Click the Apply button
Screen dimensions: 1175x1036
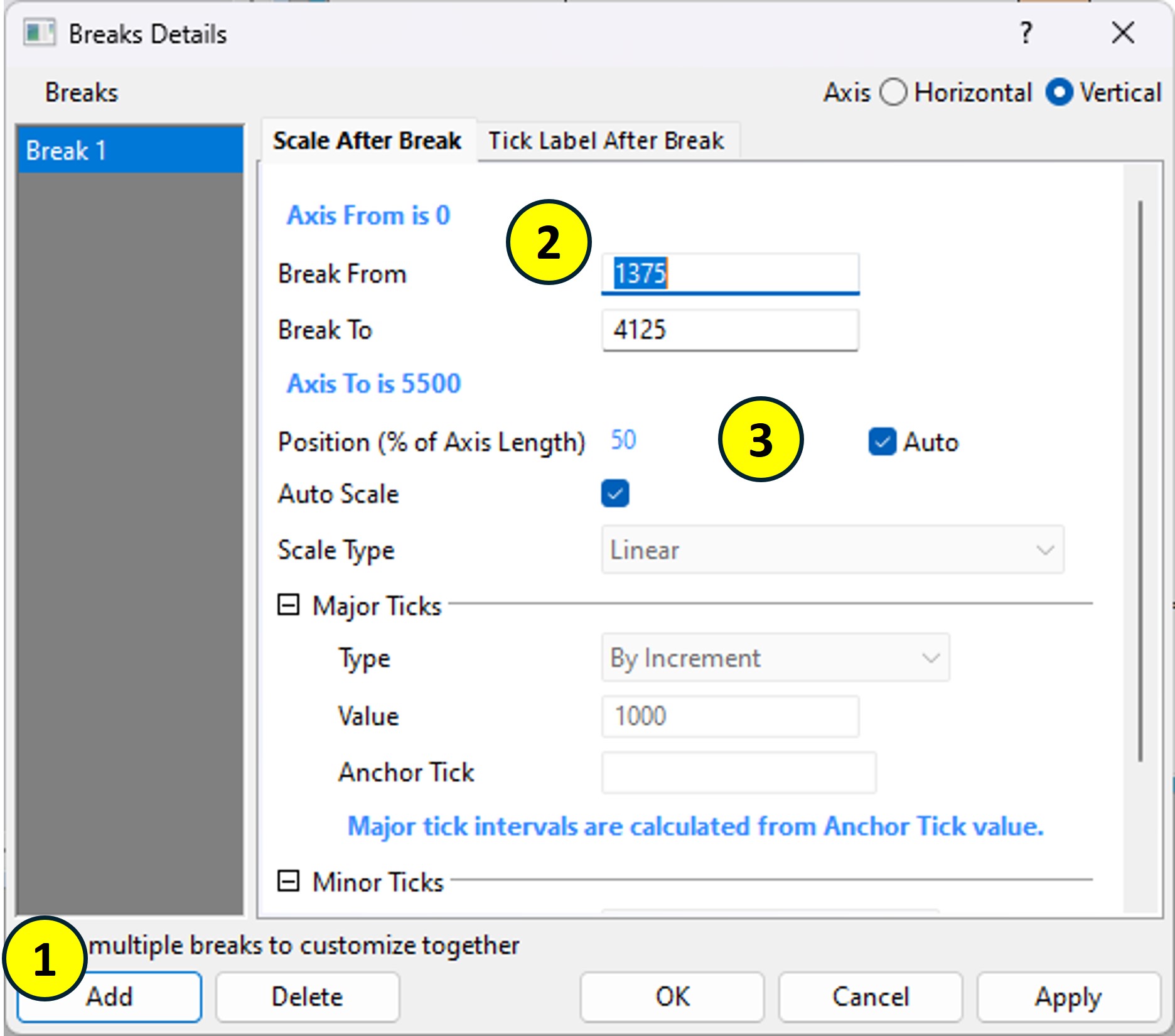pos(1068,996)
